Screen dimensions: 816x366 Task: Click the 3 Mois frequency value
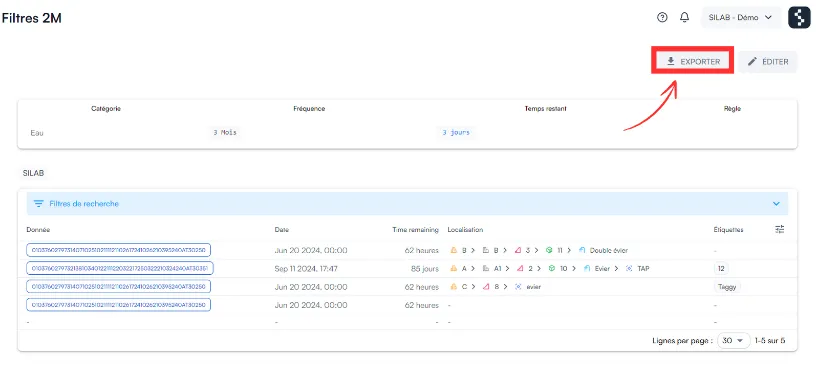(x=224, y=133)
